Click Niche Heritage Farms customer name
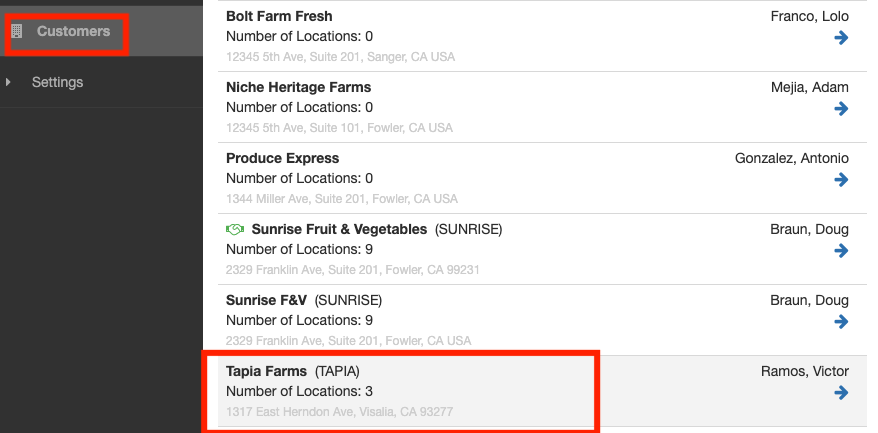Image resolution: width=878 pixels, height=433 pixels. (298, 87)
